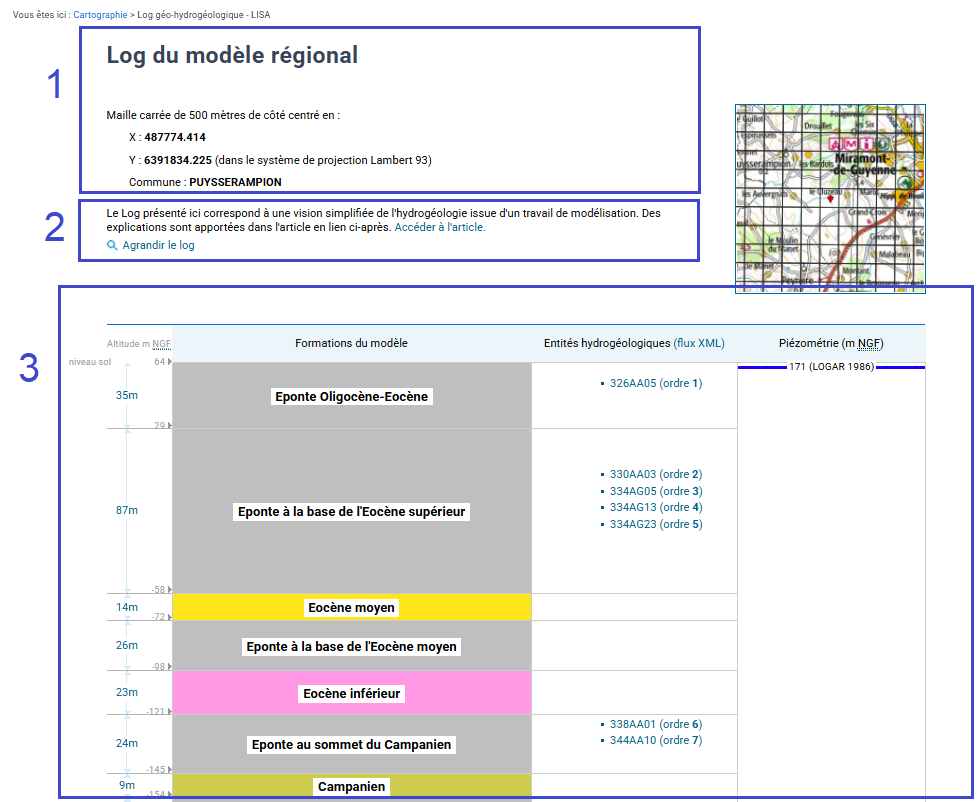978x802 pixels.
Task: Click the olive 'Campanien' layer
Action: [352, 786]
